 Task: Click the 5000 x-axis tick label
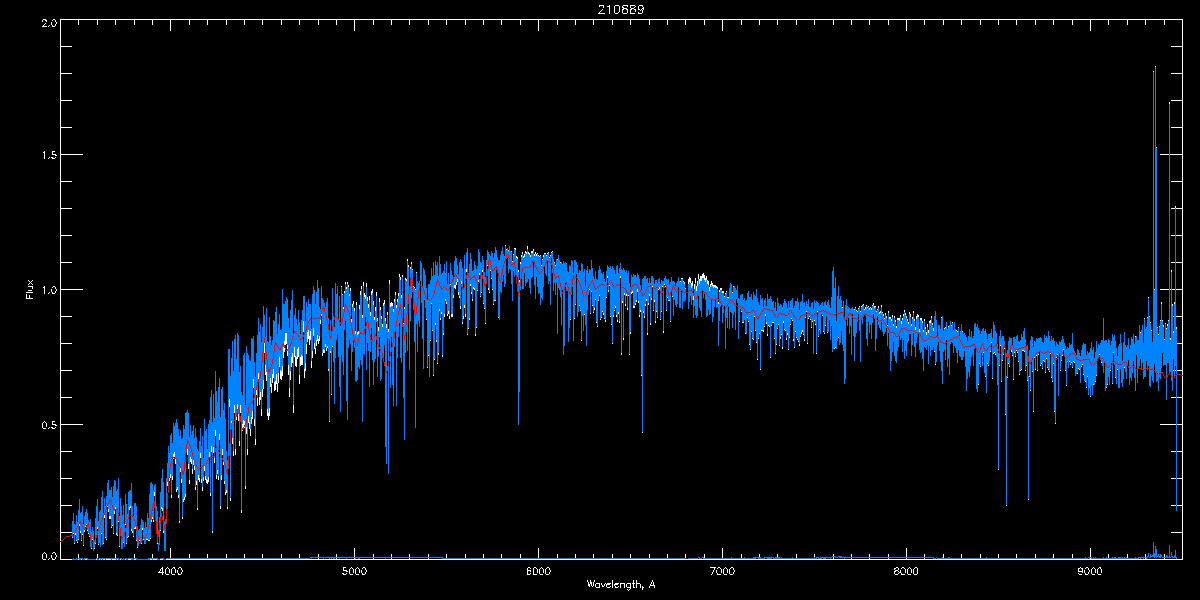point(354,572)
